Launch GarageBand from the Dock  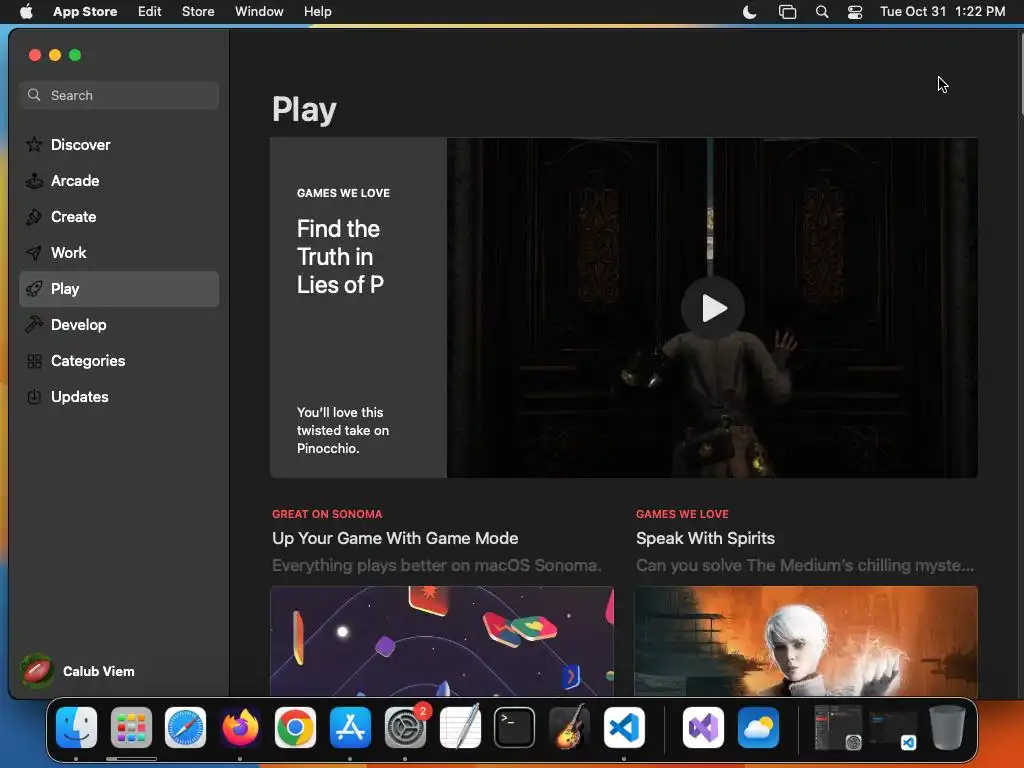coord(569,727)
